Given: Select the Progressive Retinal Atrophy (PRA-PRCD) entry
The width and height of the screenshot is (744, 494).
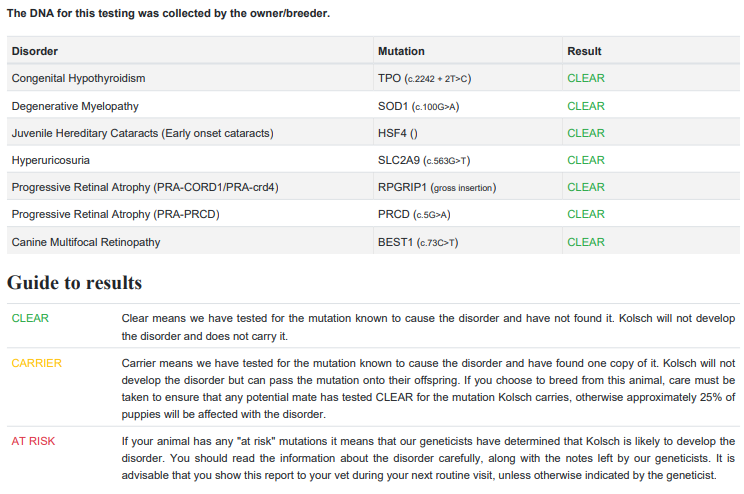Looking at the screenshot, I should (115, 214).
